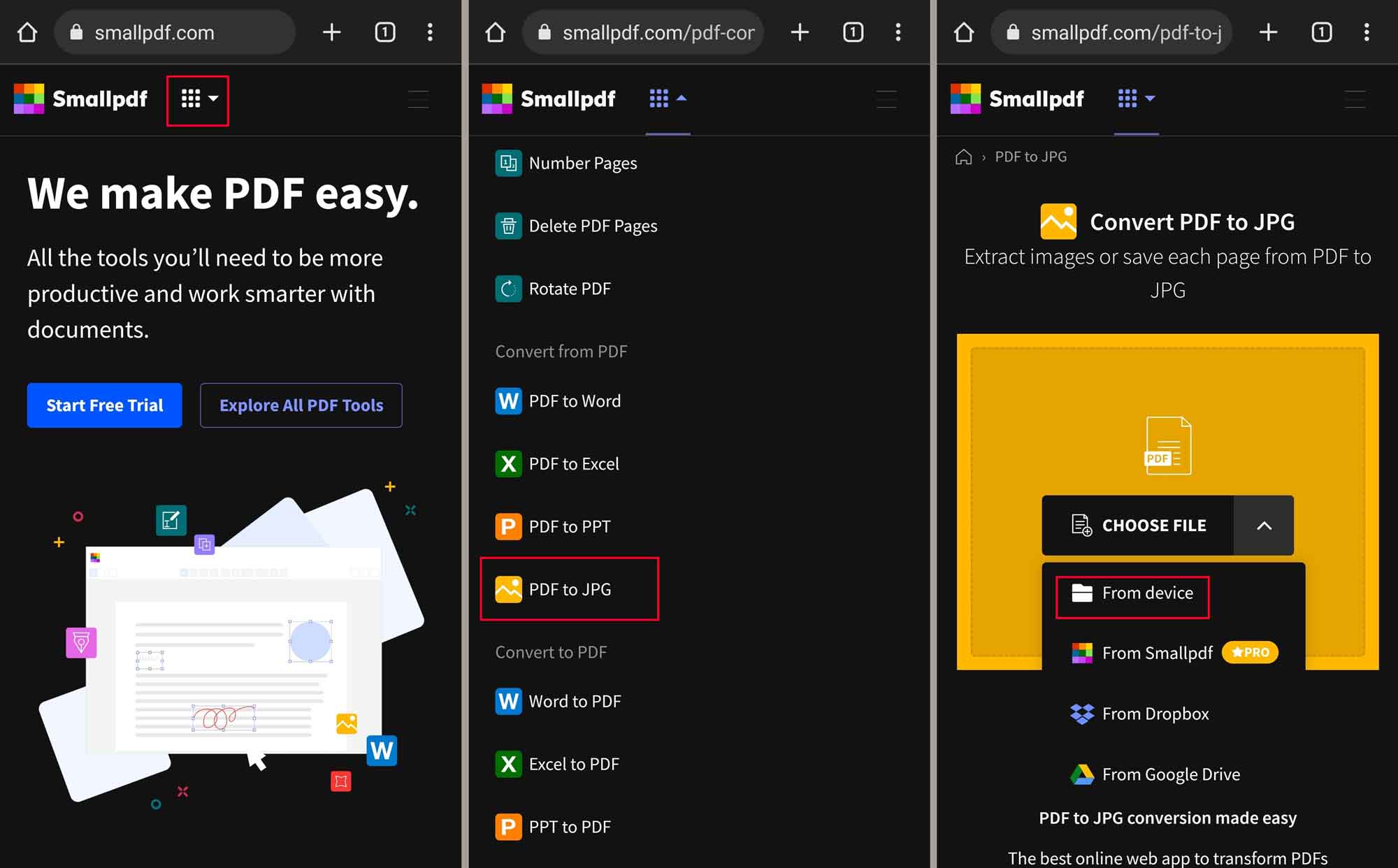1398x868 pixels.
Task: Choose From device option
Action: (1132, 593)
